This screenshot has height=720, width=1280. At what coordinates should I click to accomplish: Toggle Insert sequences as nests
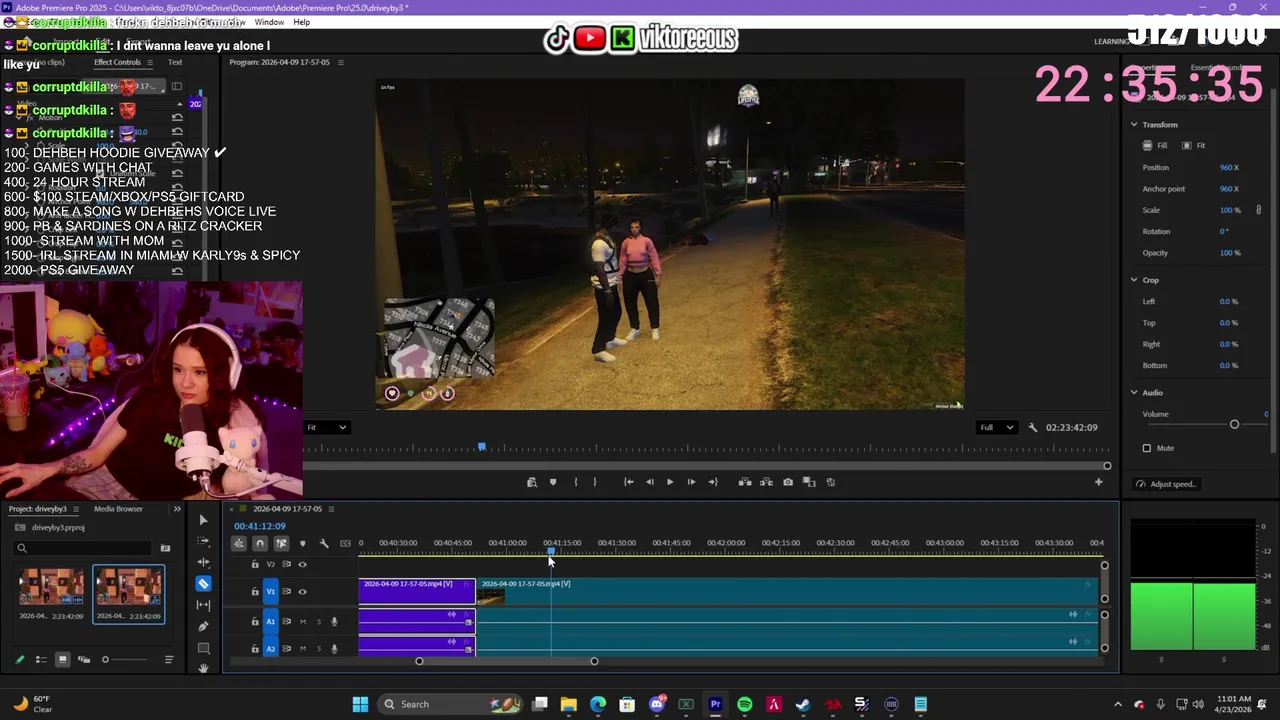[x=238, y=543]
